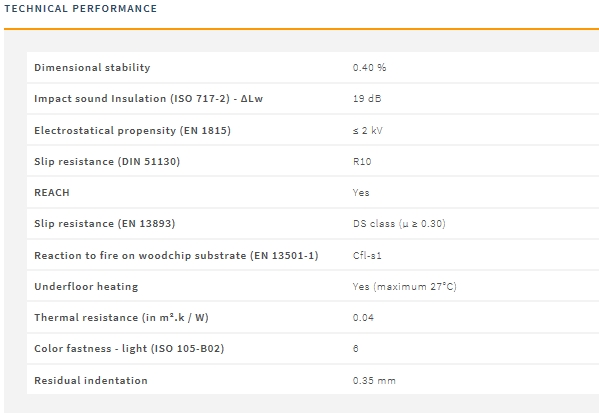Select the Thermal resistance row label
Viewport: 599px width, 413px height.
[x=121, y=317]
